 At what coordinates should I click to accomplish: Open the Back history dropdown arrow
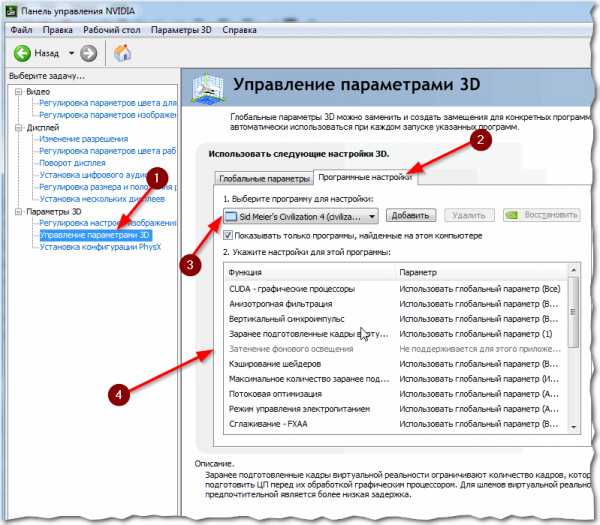coord(72,53)
